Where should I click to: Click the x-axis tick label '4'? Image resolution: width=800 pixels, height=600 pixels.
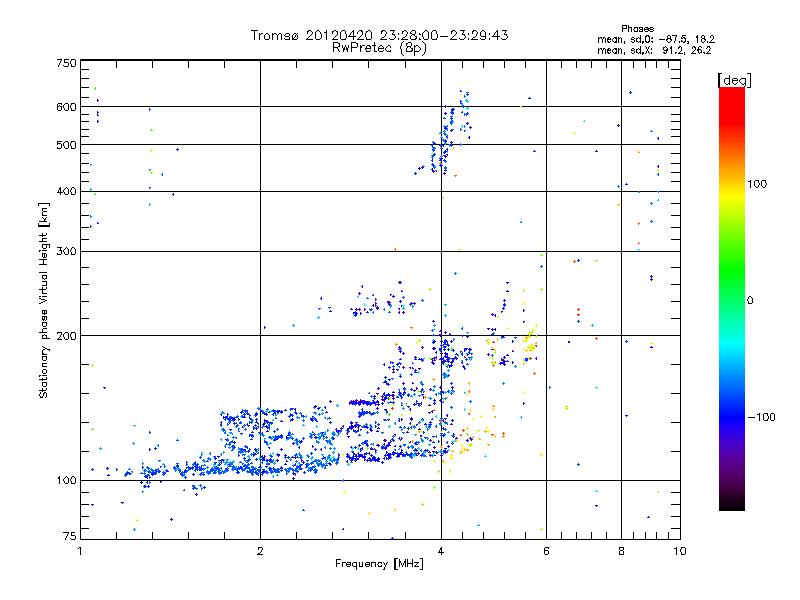point(441,551)
